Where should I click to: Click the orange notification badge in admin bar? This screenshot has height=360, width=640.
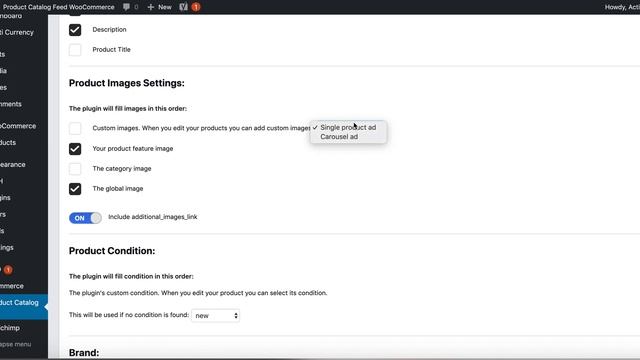tap(196, 7)
